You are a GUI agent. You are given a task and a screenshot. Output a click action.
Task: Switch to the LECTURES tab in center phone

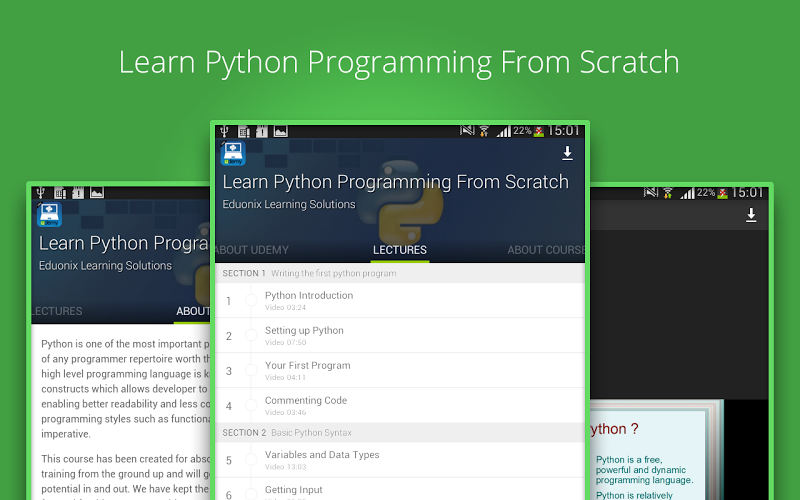399,250
